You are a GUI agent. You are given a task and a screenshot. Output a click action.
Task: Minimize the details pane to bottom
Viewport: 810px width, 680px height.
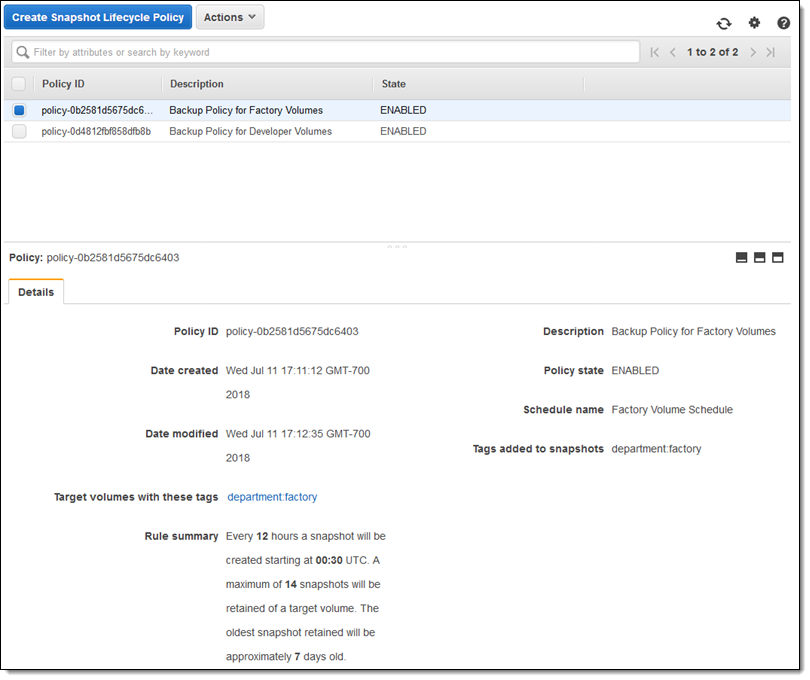tap(741, 258)
